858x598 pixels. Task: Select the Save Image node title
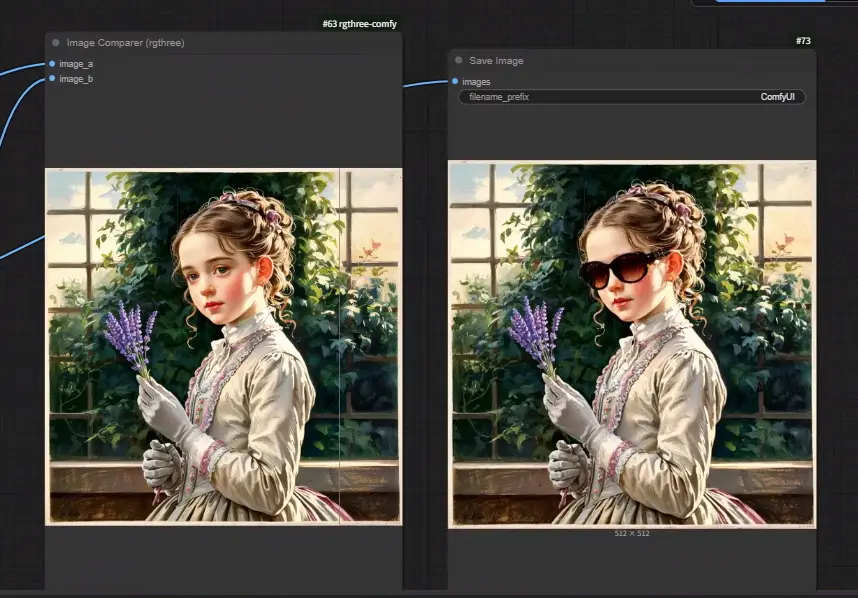(496, 61)
